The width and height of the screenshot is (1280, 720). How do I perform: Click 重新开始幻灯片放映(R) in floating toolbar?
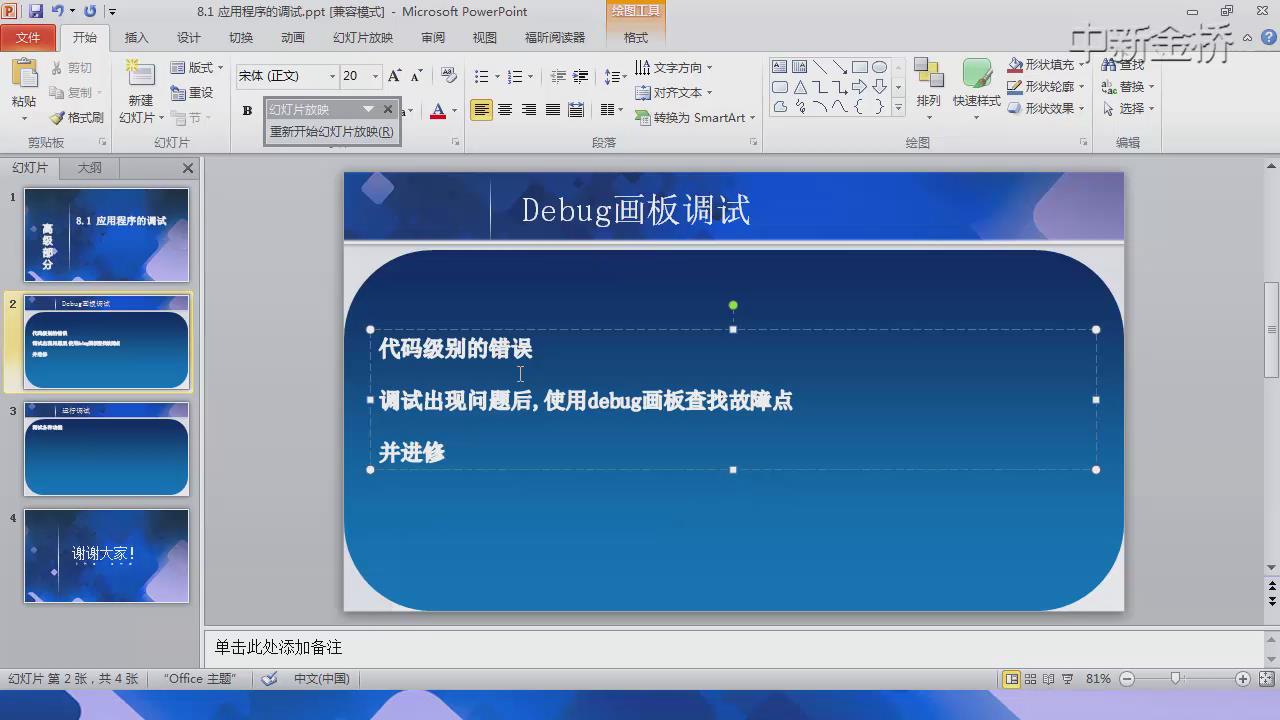pyautogui.click(x=331, y=131)
